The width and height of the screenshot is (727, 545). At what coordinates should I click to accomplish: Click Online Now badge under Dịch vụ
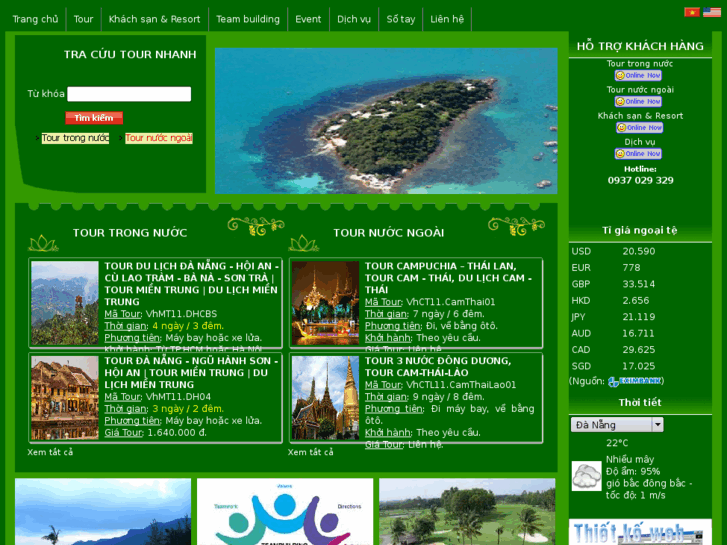point(638,154)
